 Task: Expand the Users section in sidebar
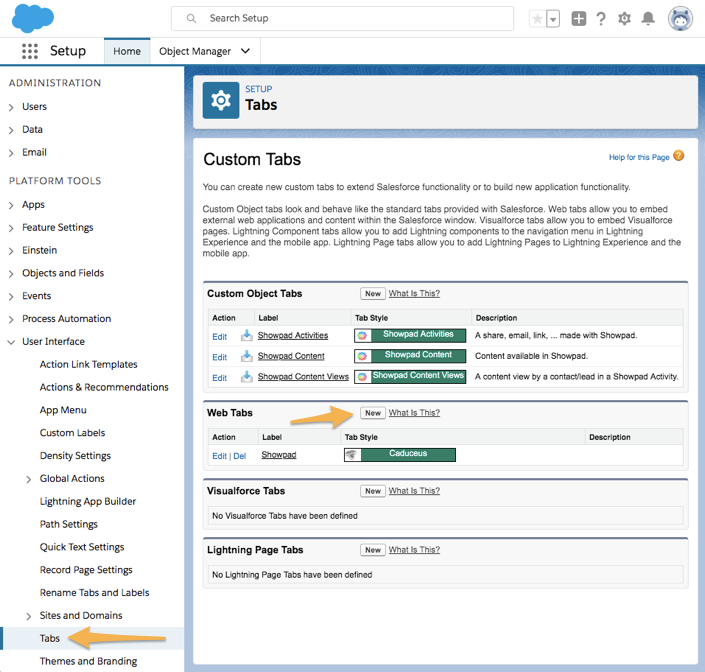[11, 107]
